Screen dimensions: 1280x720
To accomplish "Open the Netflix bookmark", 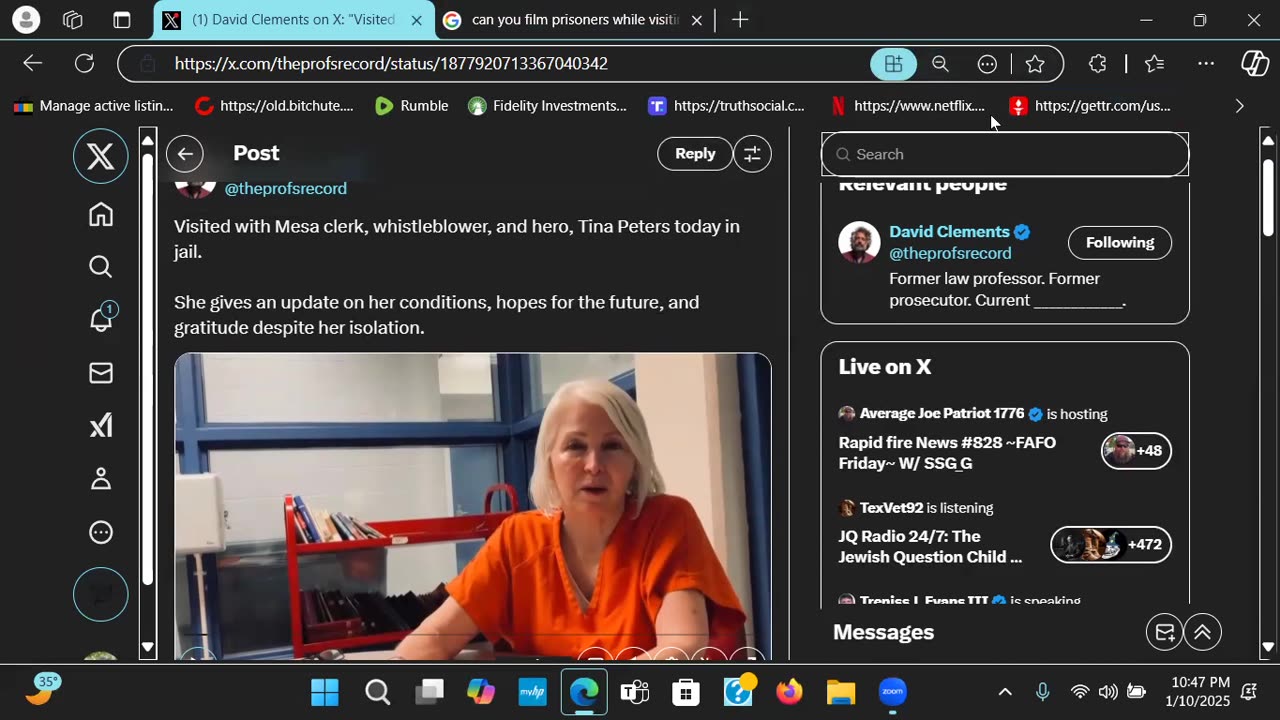I will [x=907, y=106].
